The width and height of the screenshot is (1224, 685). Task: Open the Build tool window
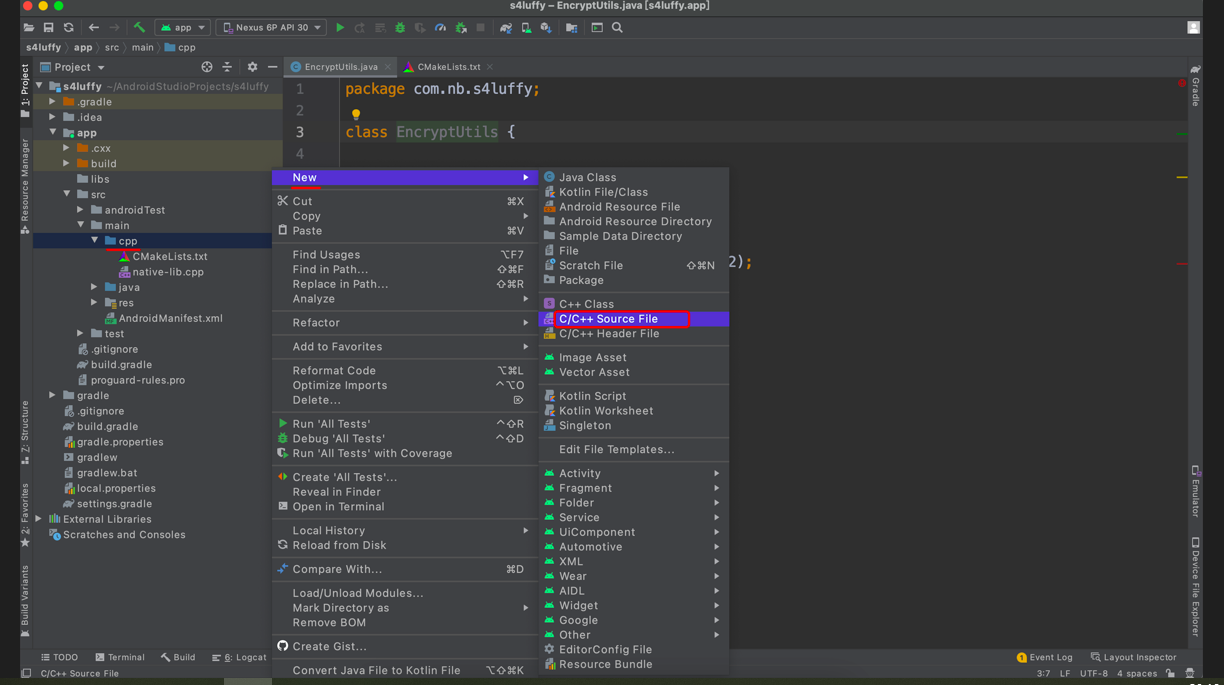(x=178, y=658)
